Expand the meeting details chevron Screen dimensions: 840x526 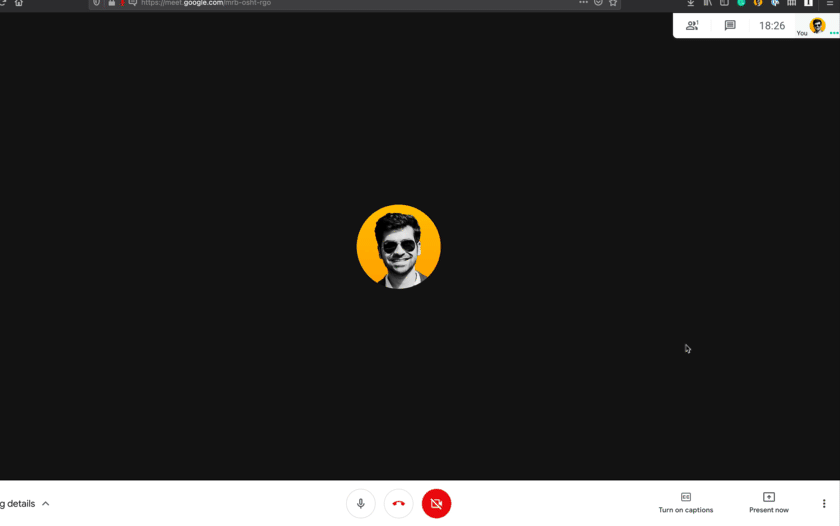click(46, 504)
